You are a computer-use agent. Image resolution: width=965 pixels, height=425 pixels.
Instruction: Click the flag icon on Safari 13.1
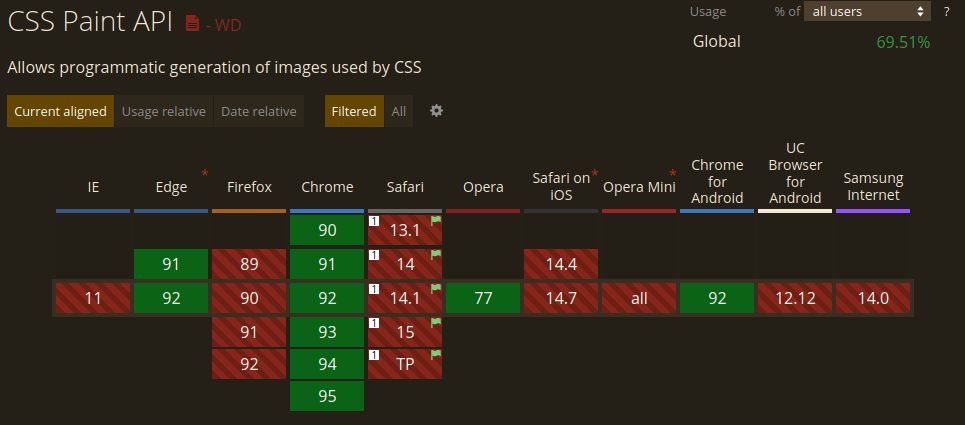coord(436,220)
